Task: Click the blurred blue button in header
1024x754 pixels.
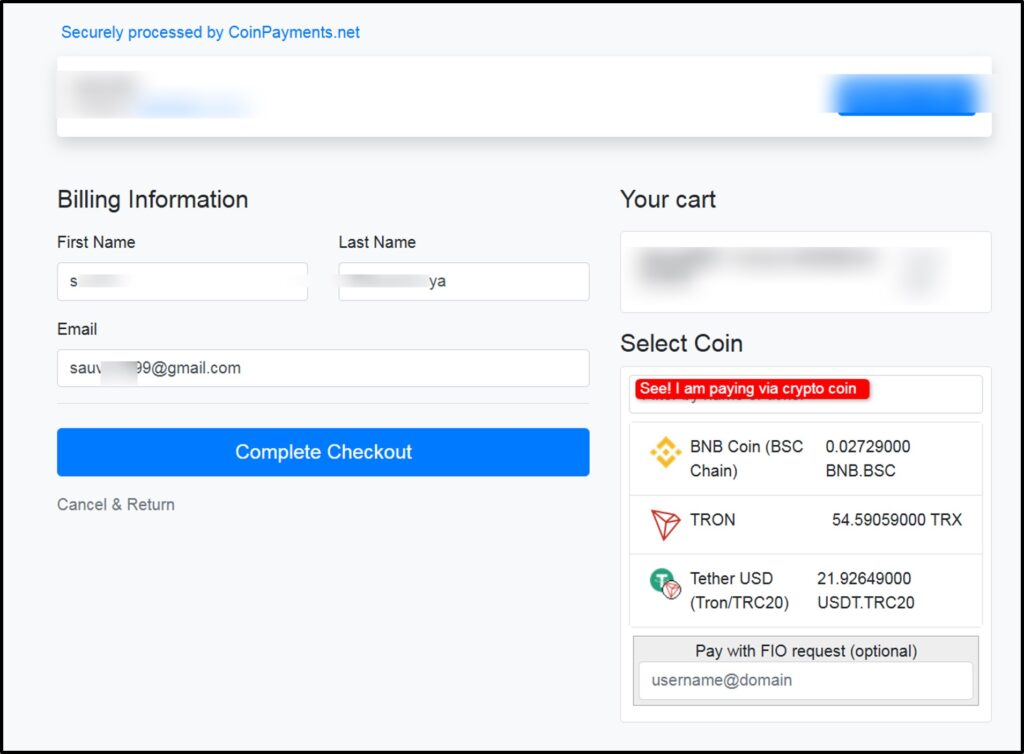Action: [x=906, y=96]
